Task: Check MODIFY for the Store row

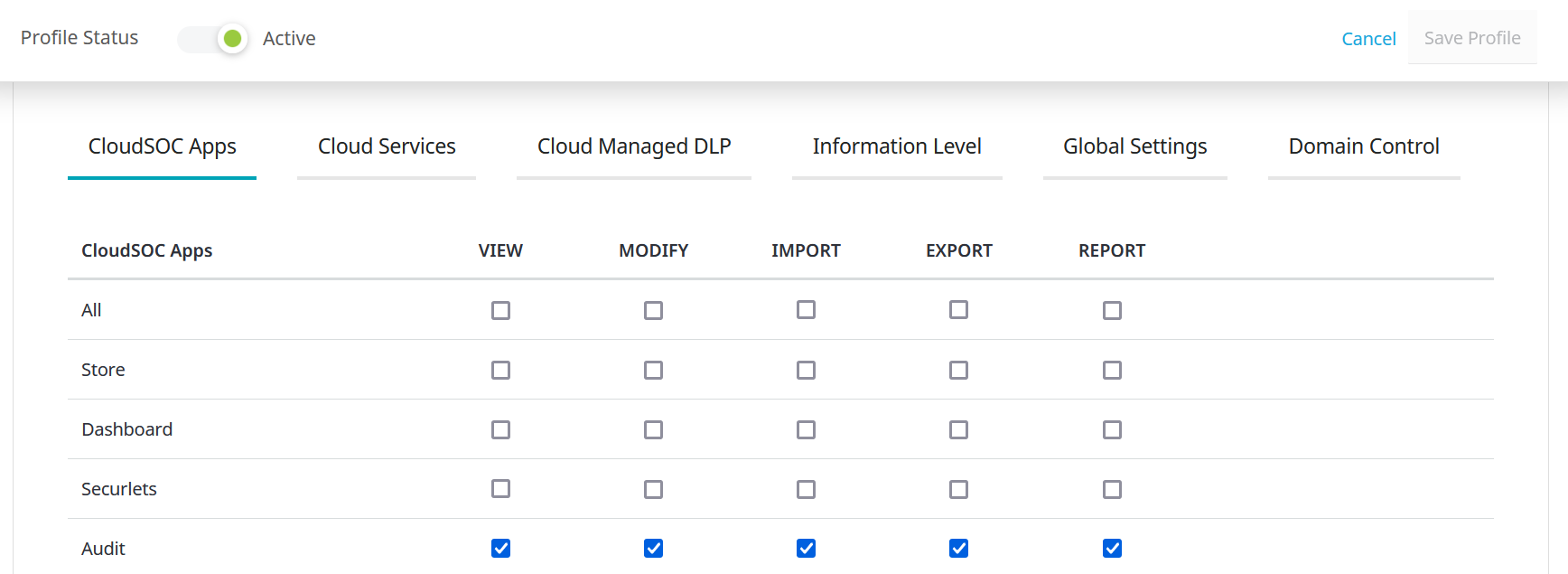Action: (653, 371)
